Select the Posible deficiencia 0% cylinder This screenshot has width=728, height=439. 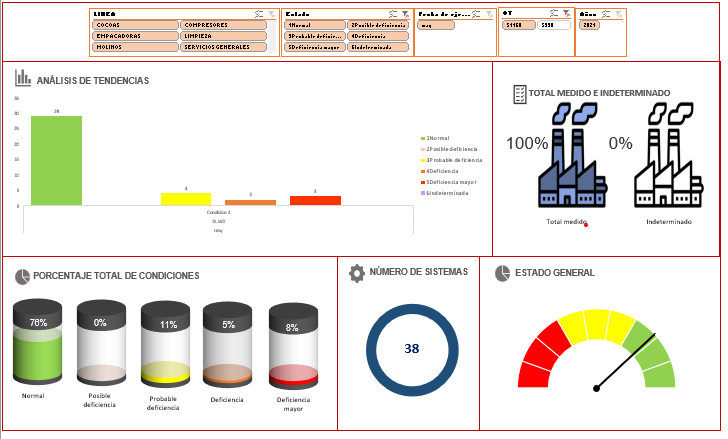101,342
